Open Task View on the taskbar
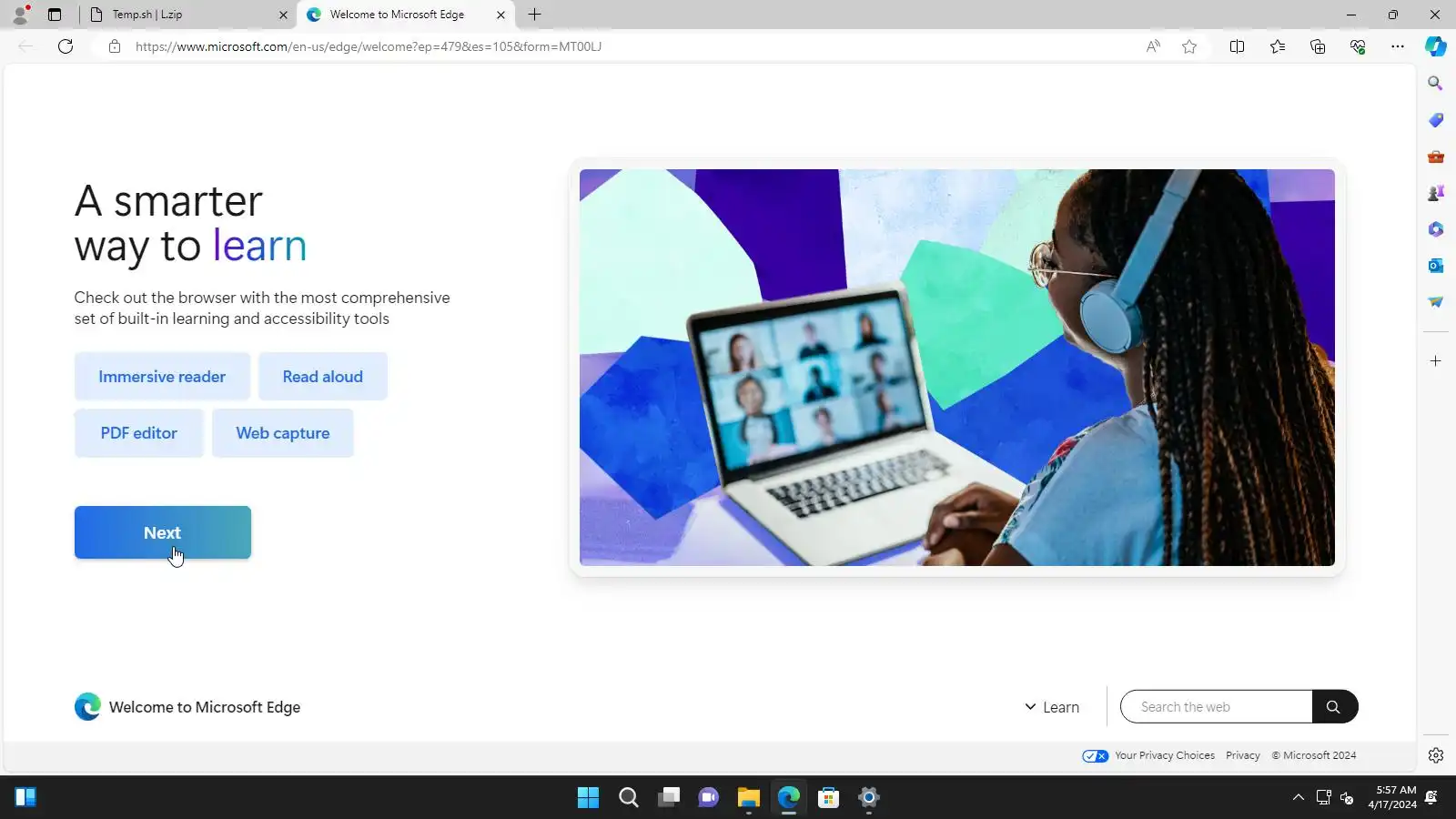This screenshot has width=1456, height=819. (x=669, y=798)
